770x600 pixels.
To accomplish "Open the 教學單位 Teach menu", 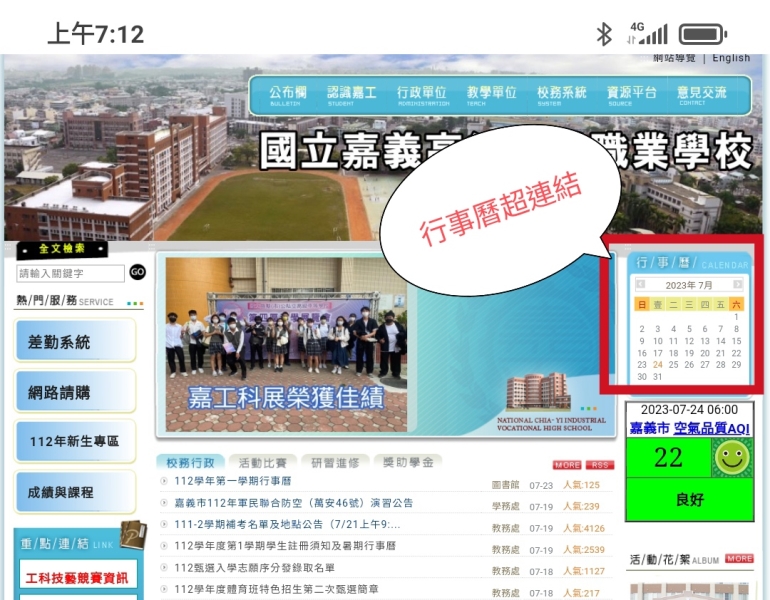I will point(491,95).
